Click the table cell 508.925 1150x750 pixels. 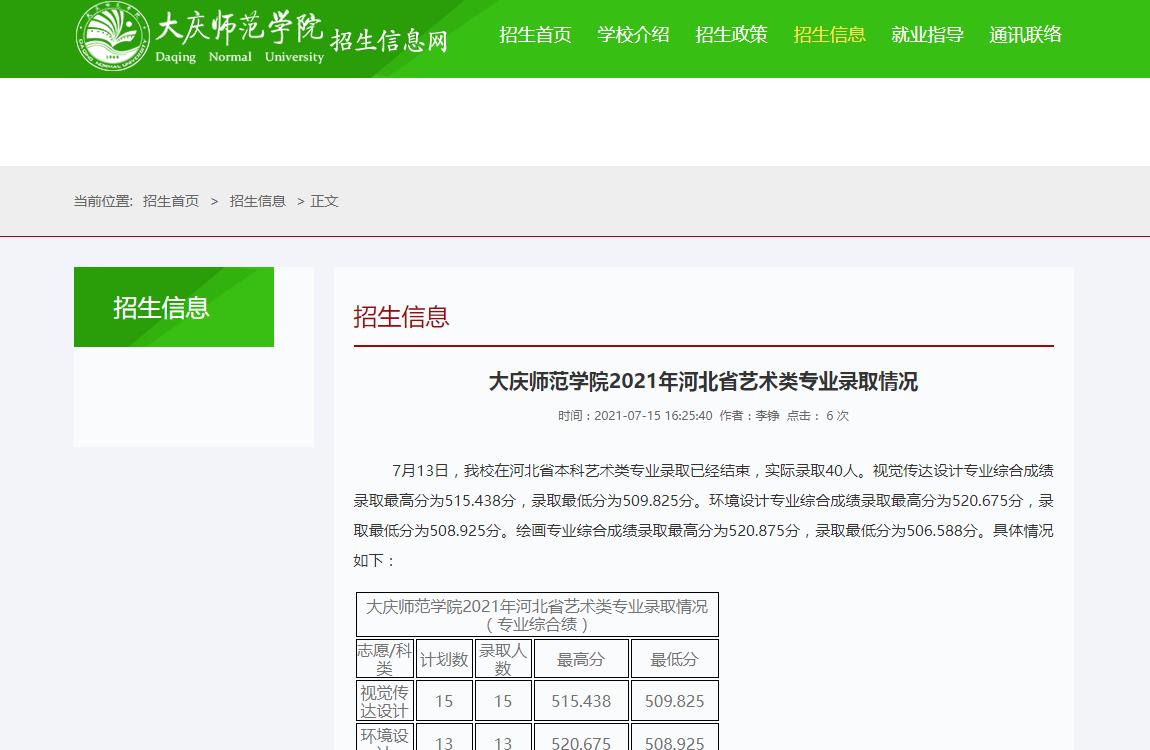(x=674, y=739)
